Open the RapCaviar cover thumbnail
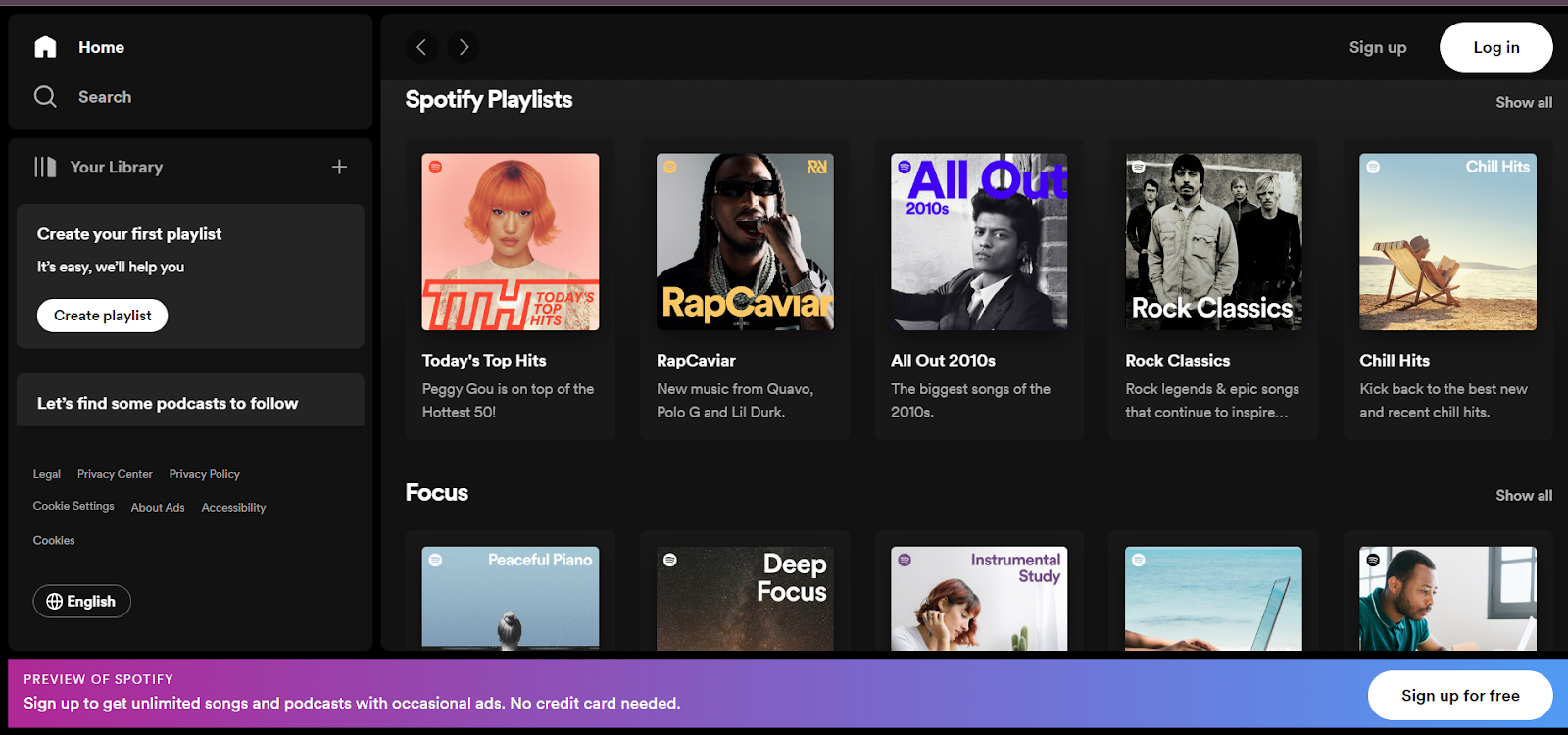1568x735 pixels. (745, 242)
